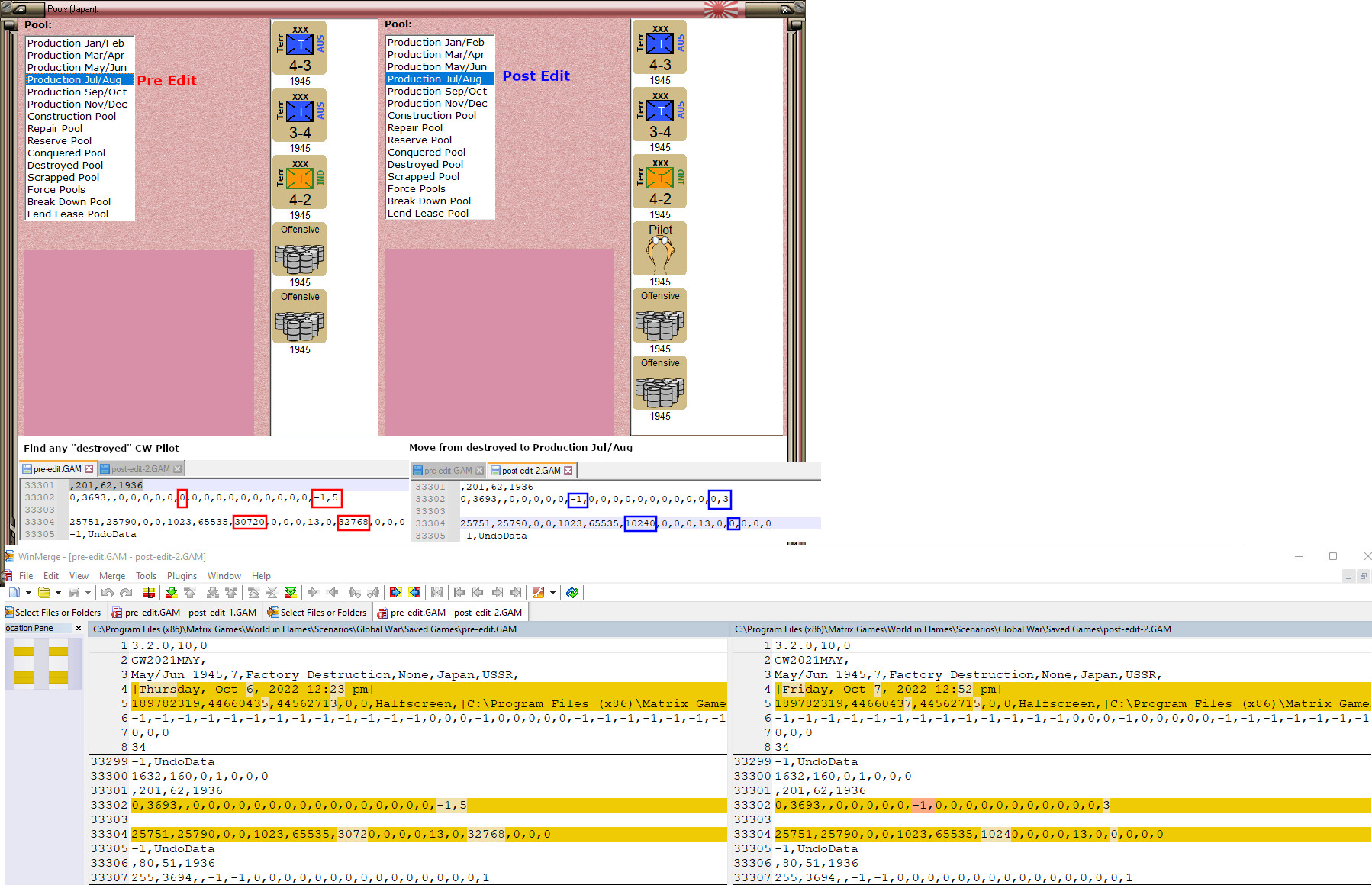1372x885 pixels.
Task: Click the Copy Right toolbar icon
Action: [313, 592]
